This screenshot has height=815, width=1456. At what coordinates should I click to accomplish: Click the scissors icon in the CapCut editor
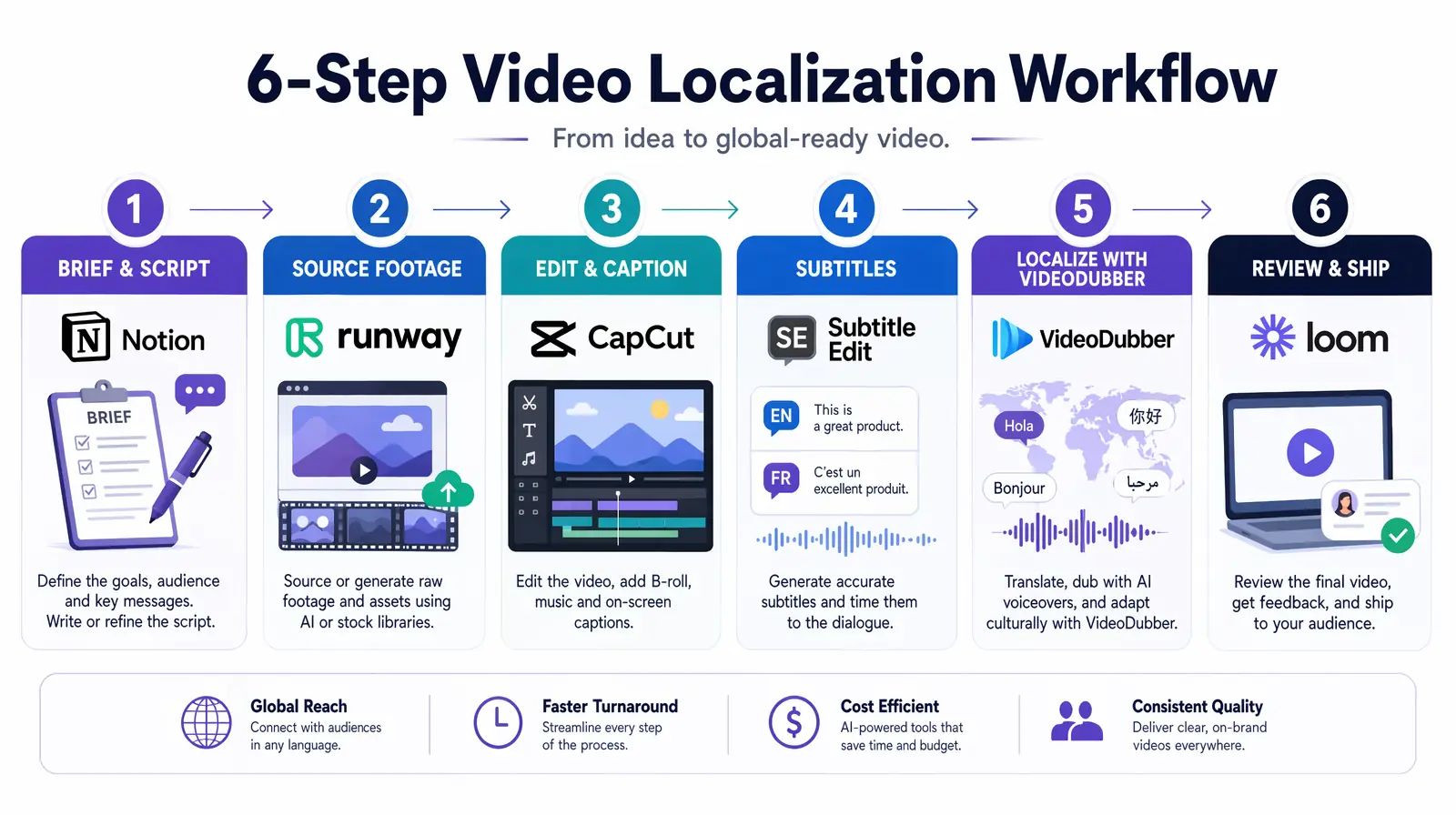[529, 402]
